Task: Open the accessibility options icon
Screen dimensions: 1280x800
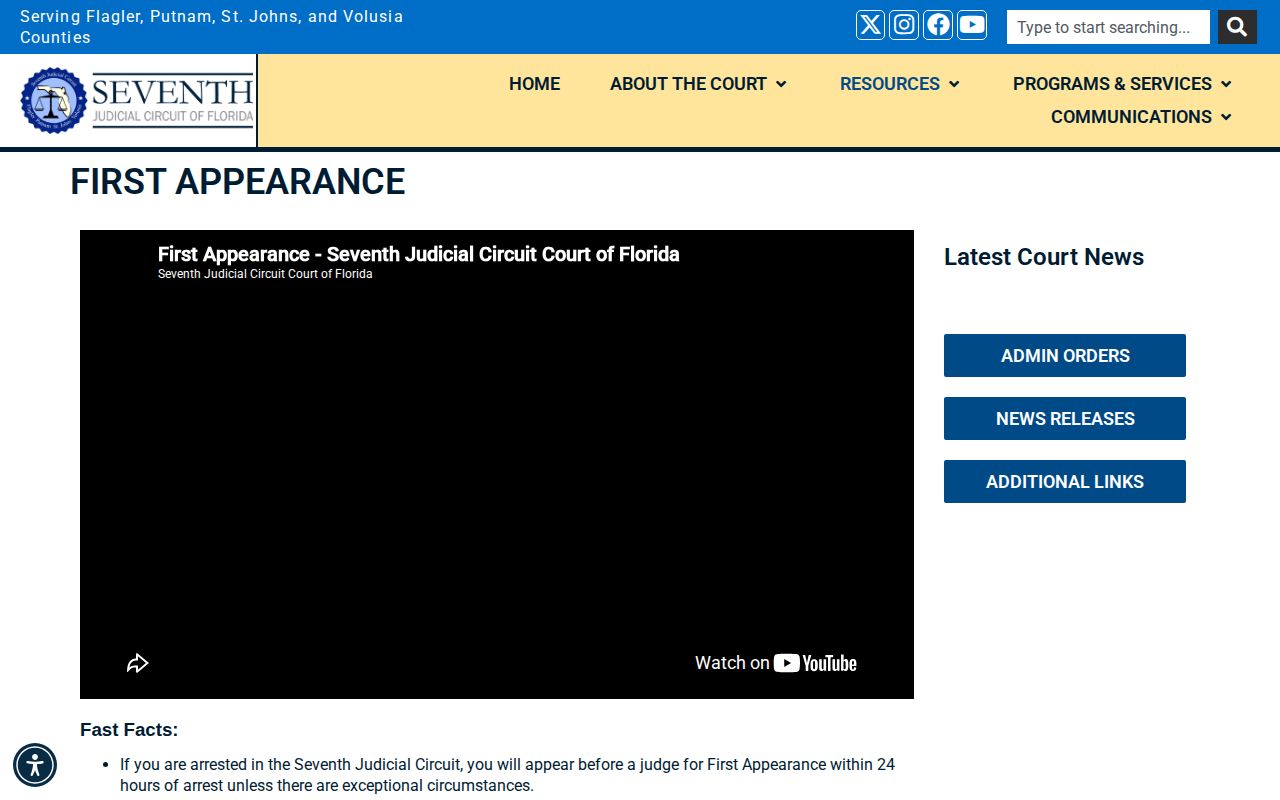Action: (x=35, y=765)
